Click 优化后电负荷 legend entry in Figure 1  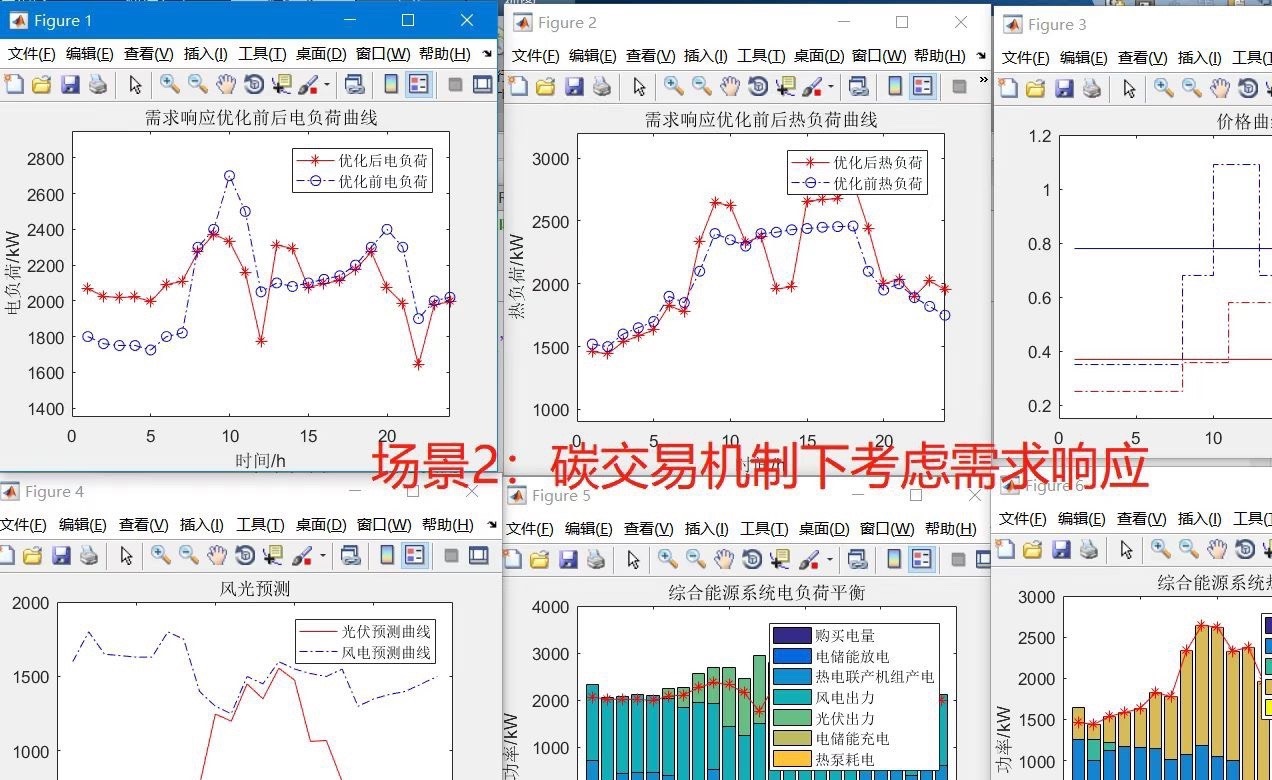(x=383, y=159)
